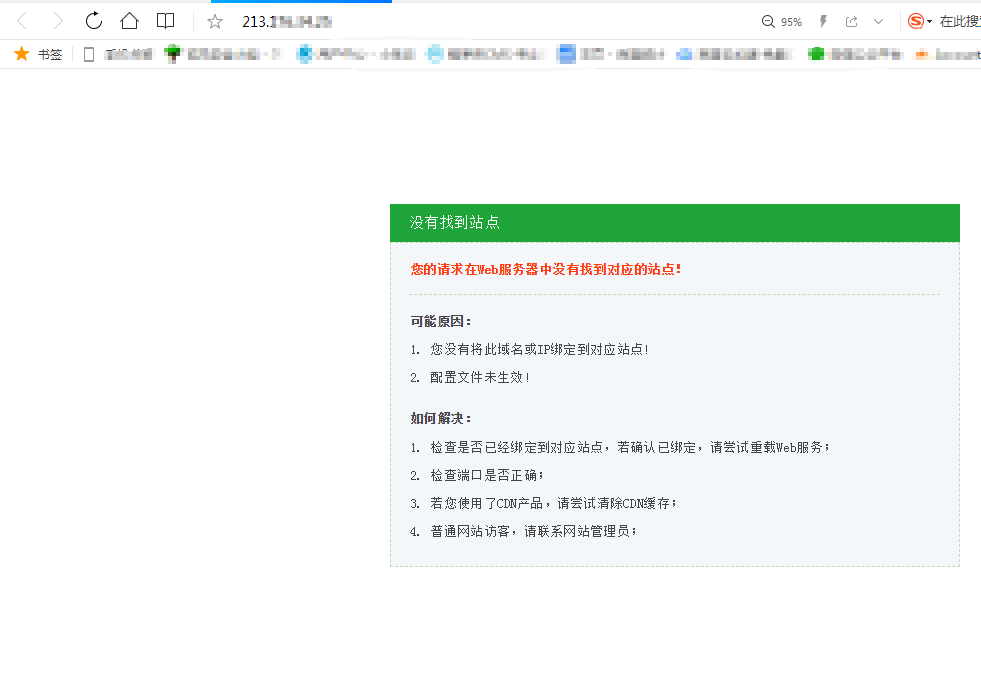Screen dimensions: 981x684
Task: Go back using the back arrow
Action: point(22,20)
